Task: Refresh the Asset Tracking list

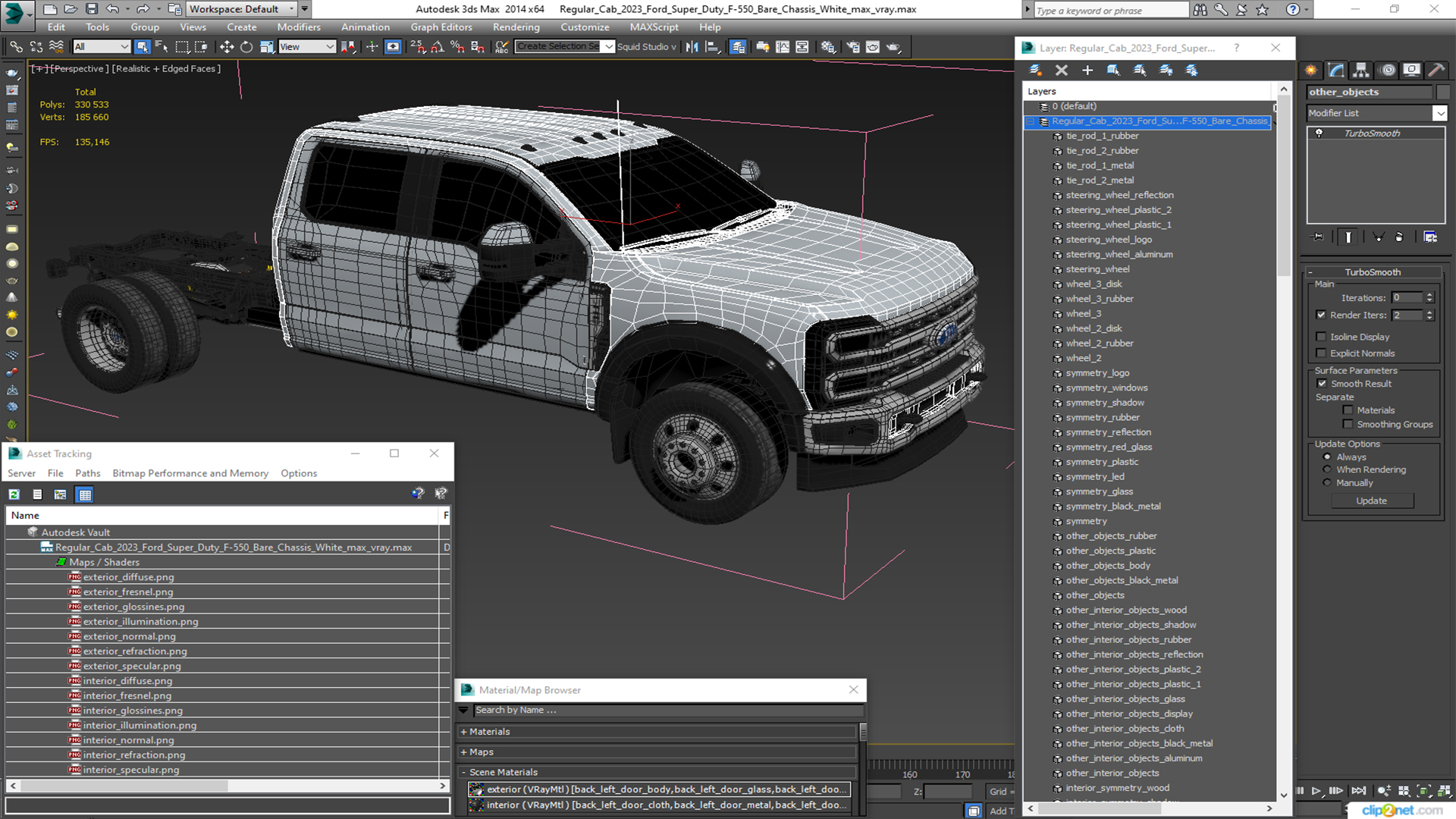Action: [14, 494]
